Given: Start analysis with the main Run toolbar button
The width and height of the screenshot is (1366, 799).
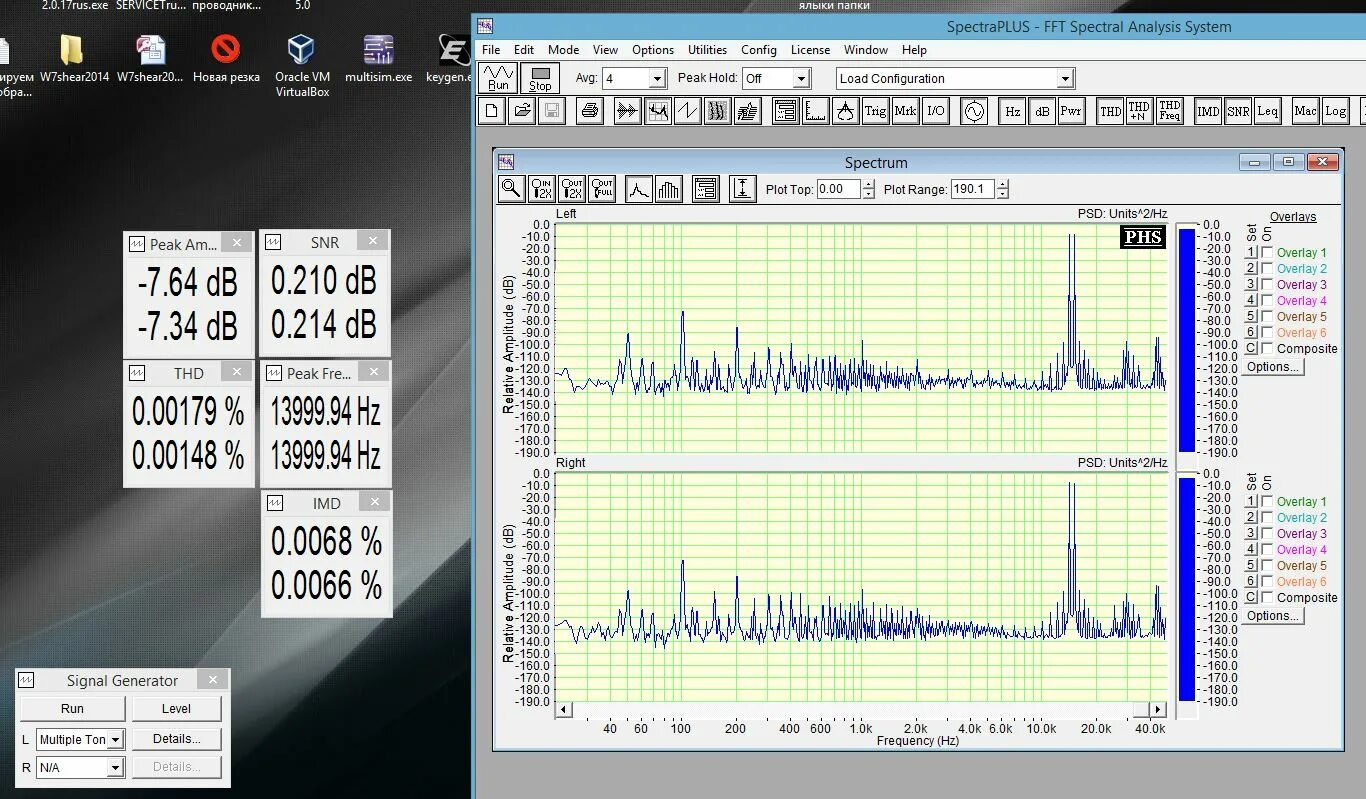Looking at the screenshot, I should click(498, 77).
